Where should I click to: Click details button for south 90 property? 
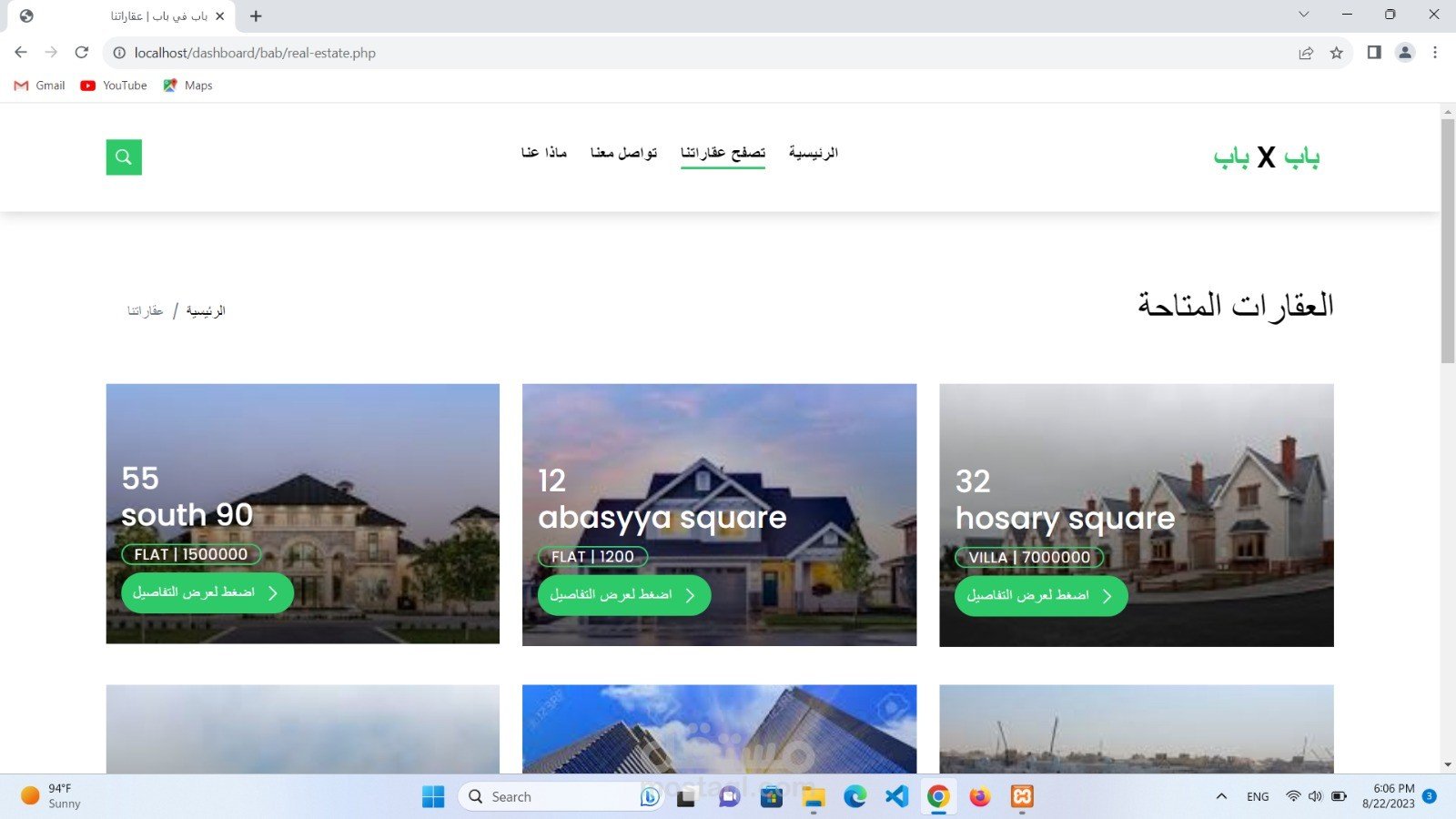pyautogui.click(x=207, y=592)
